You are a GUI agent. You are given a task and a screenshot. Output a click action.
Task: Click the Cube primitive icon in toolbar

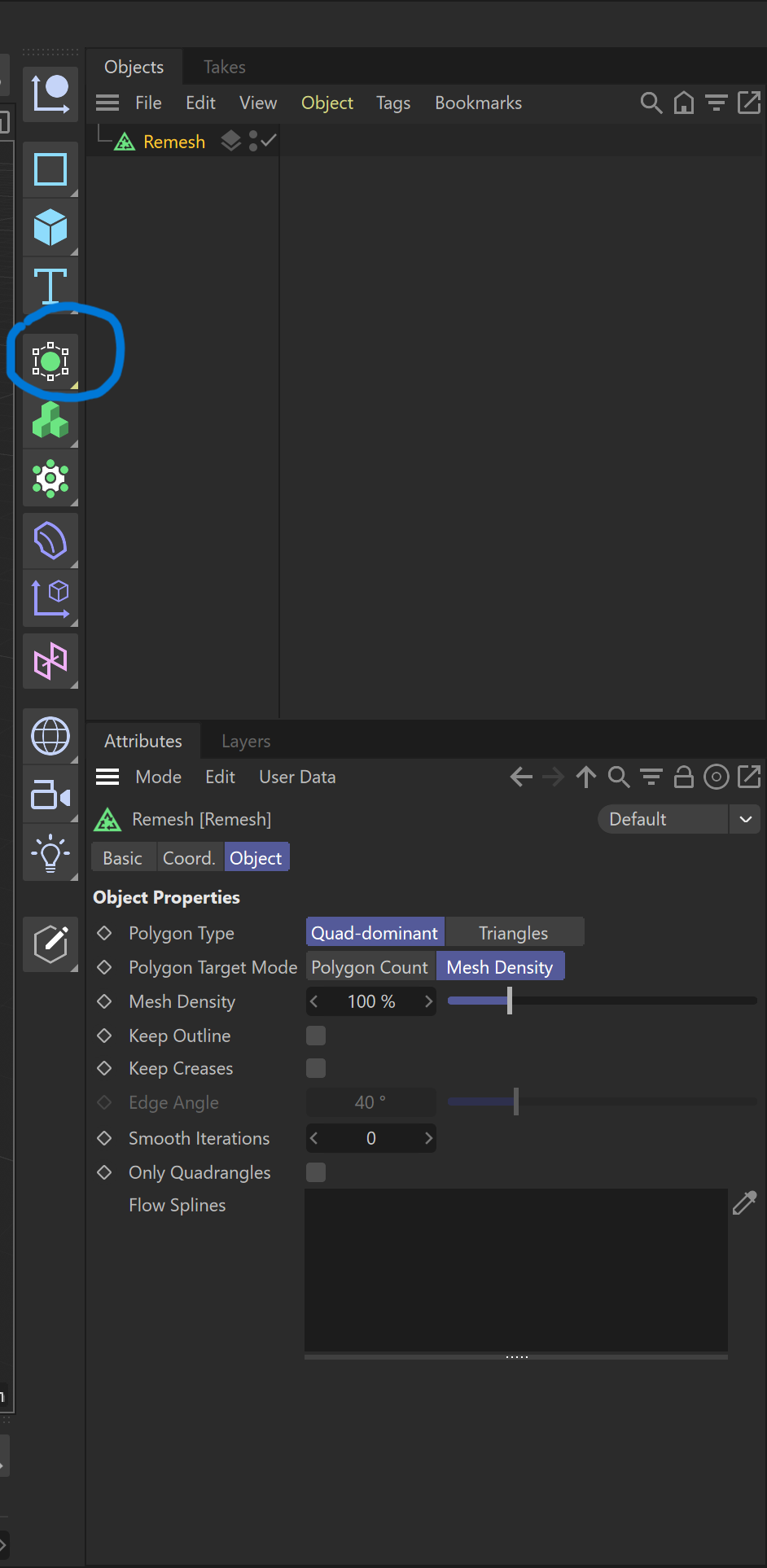coord(50,227)
